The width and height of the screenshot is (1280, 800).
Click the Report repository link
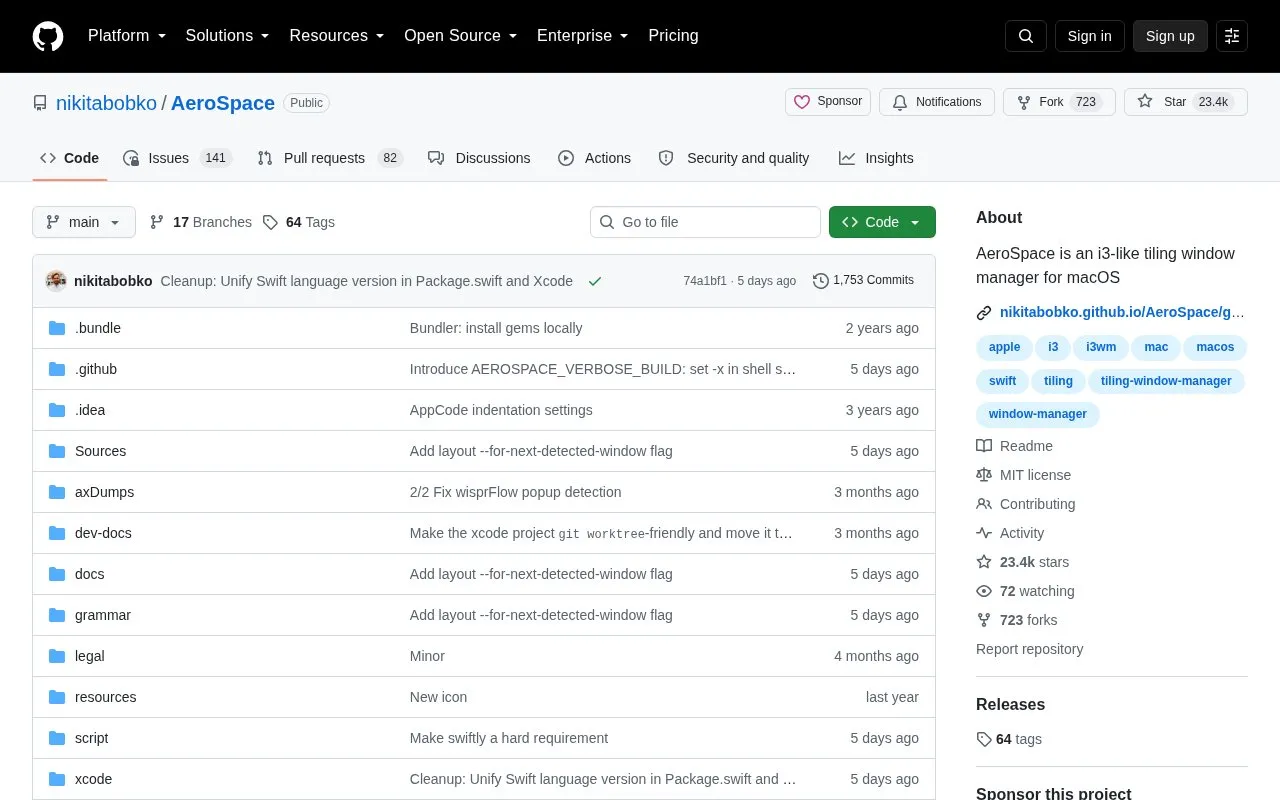1029,649
